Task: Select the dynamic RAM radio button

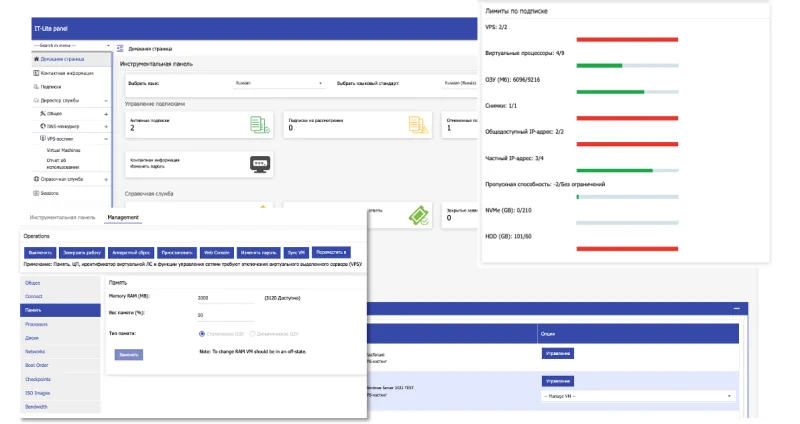Action: (252, 334)
